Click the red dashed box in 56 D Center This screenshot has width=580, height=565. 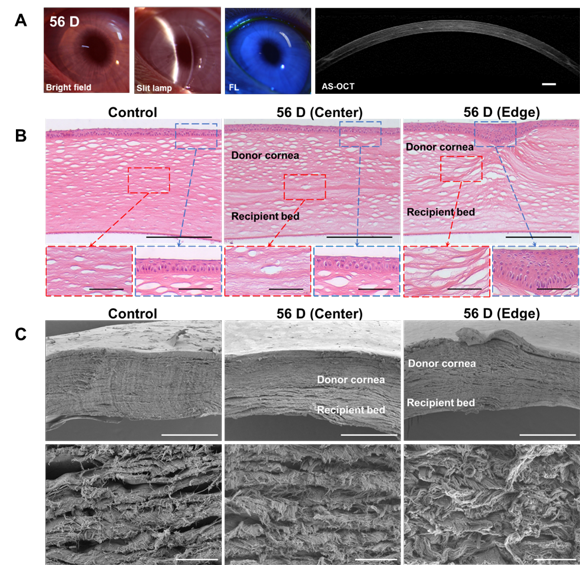click(x=305, y=187)
